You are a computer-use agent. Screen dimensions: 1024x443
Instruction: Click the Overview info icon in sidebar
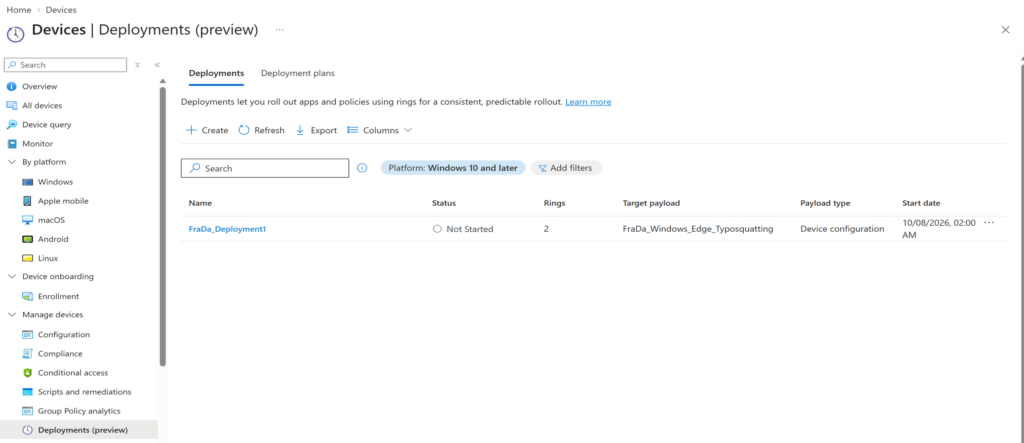click(11, 86)
